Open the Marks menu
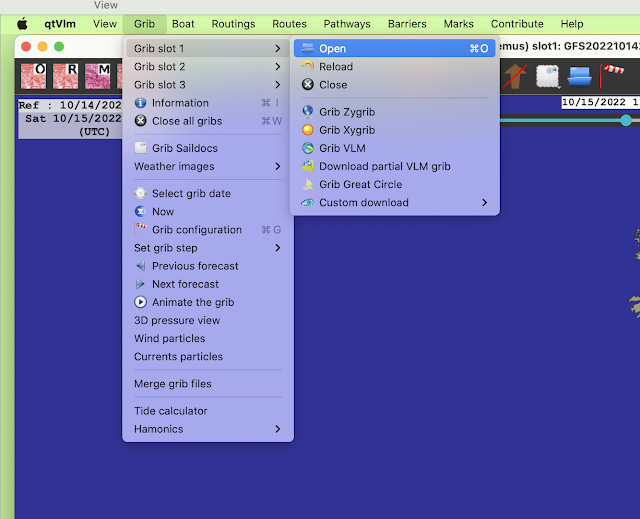Viewport: 640px width, 519px height. [458, 24]
